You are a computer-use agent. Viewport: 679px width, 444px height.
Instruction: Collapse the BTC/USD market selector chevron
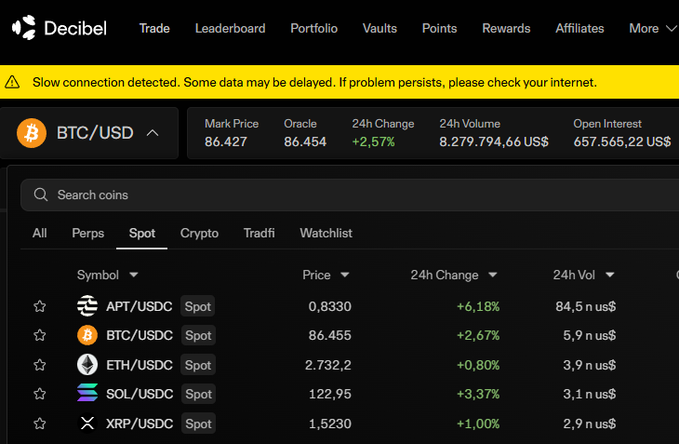152,133
